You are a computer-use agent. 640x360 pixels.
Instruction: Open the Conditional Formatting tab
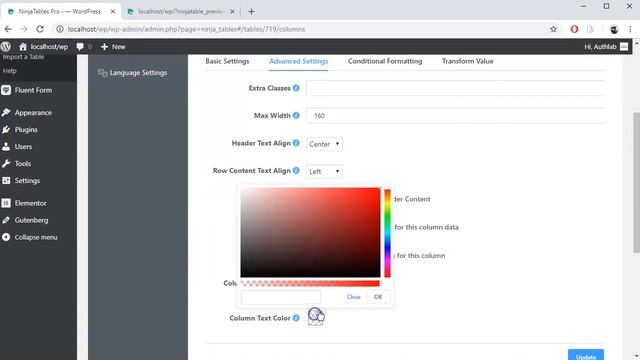coord(385,61)
